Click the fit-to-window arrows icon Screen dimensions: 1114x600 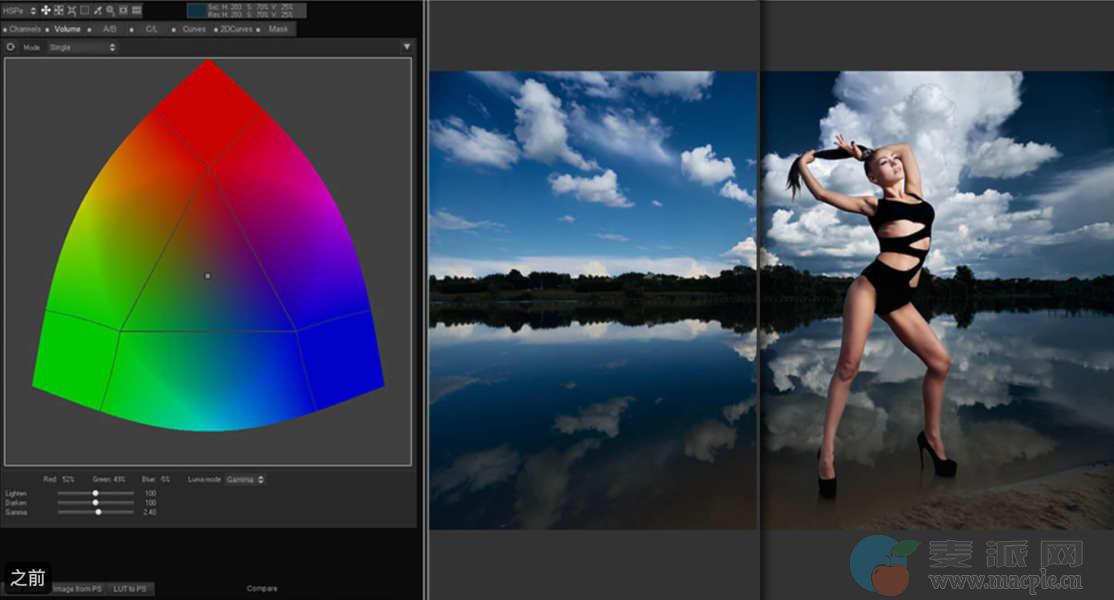(72, 10)
